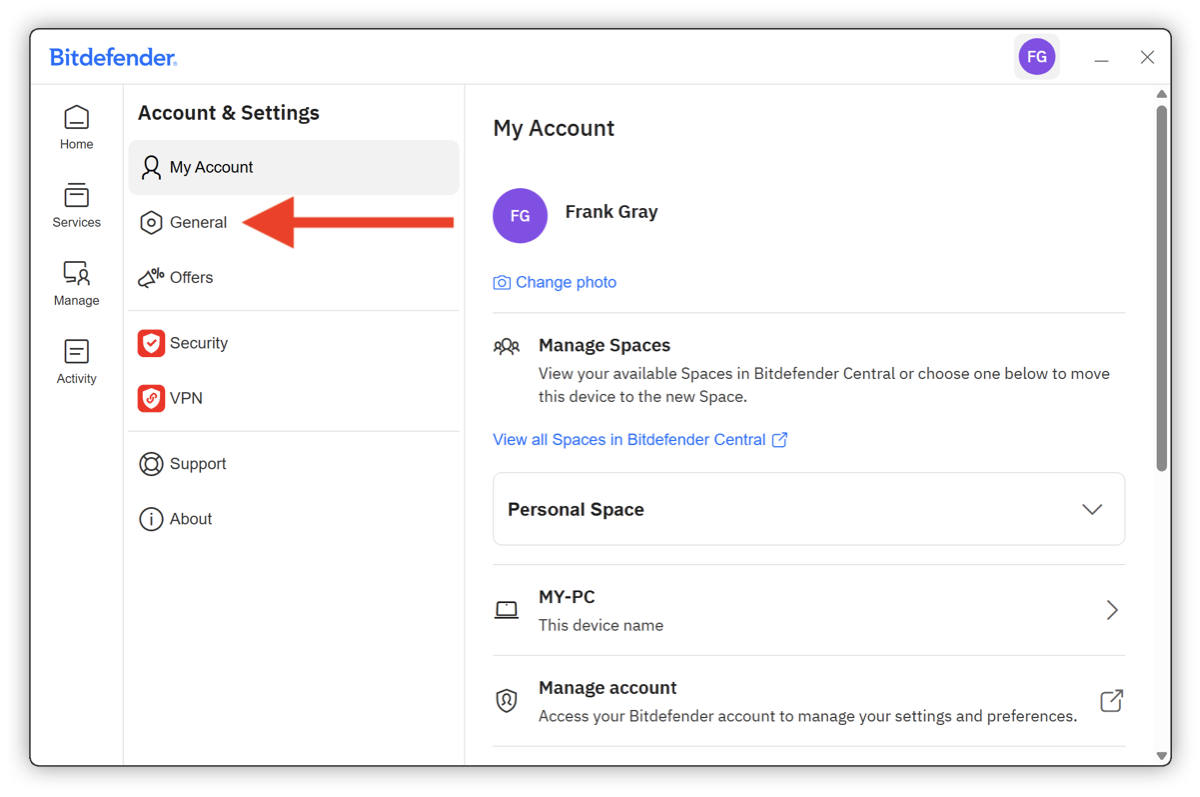
Task: Click the shield icon beside Manage account
Action: point(507,701)
